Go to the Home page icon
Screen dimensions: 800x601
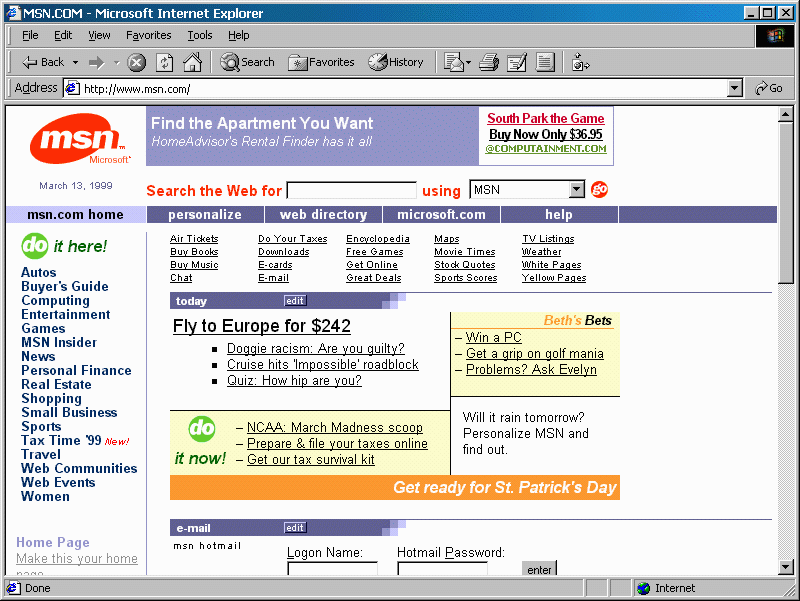pyautogui.click(x=192, y=62)
